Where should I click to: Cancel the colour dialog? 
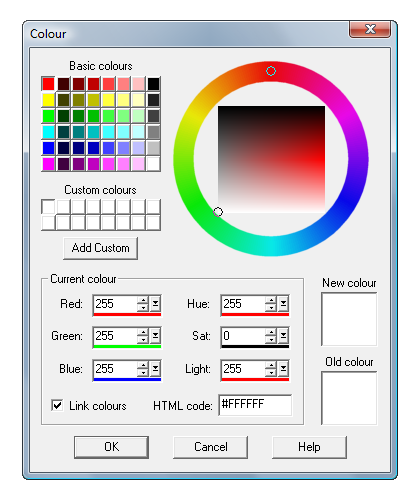211,447
